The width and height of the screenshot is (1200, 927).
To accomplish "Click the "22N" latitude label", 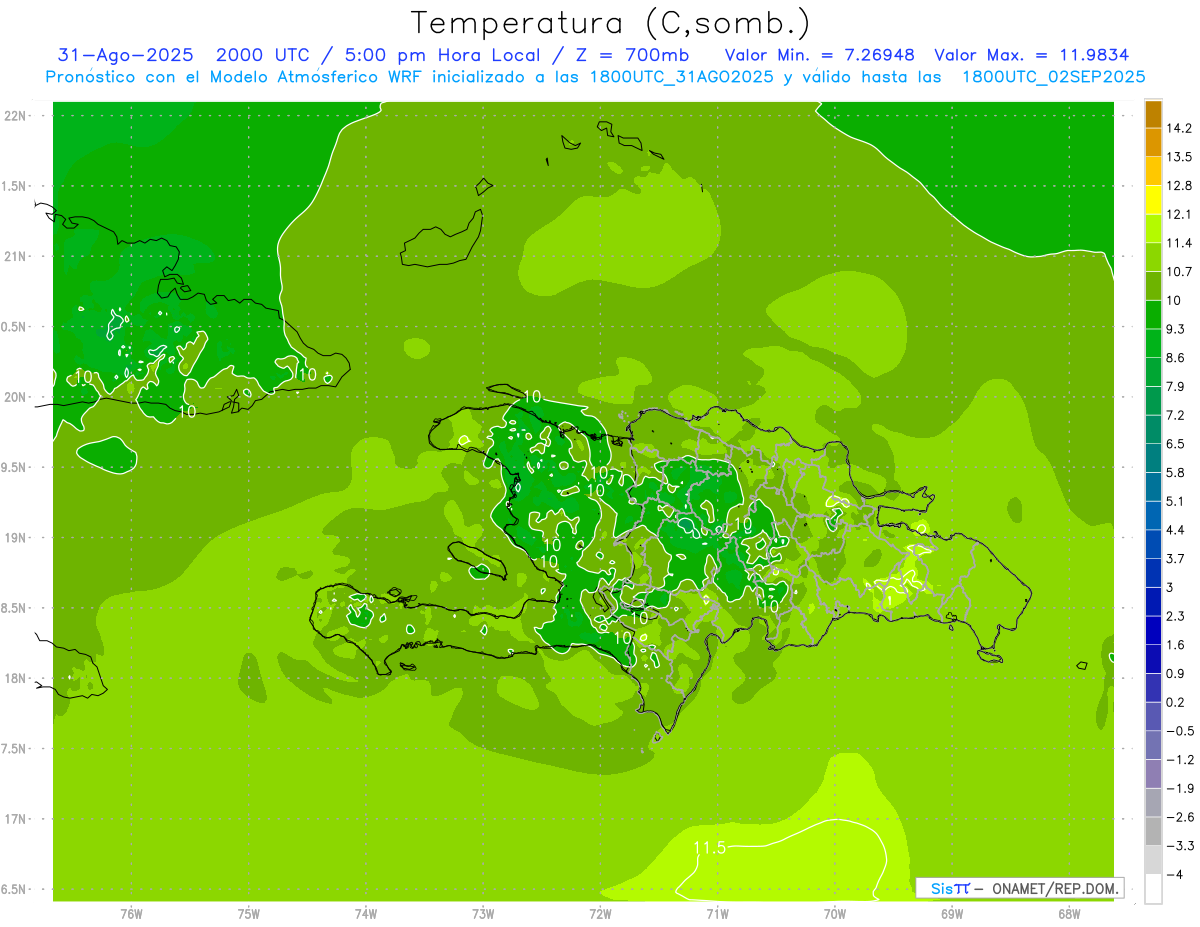I will click(x=17, y=116).
